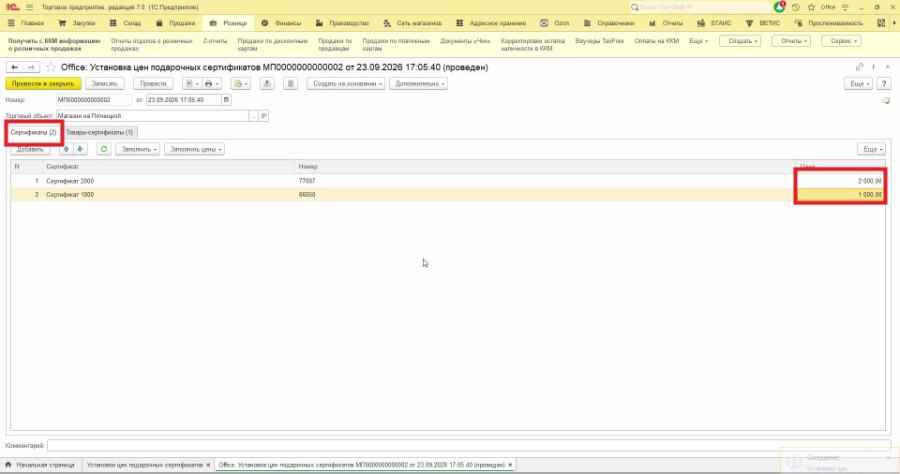The width and height of the screenshot is (900, 474).
Task: Add document to favorites with star icon
Action: pos(51,67)
